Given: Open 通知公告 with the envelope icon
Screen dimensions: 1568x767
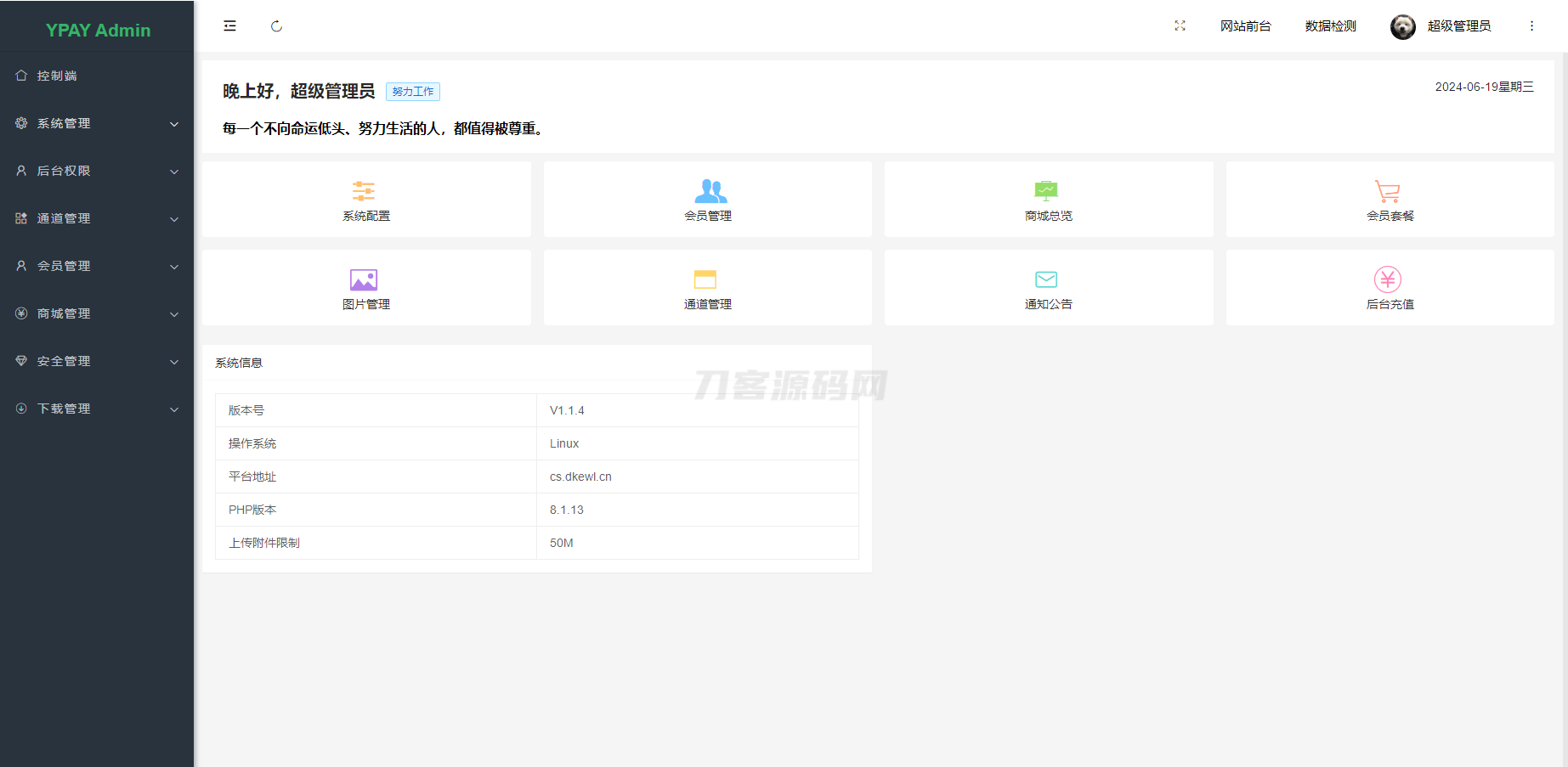Looking at the screenshot, I should [x=1047, y=279].
